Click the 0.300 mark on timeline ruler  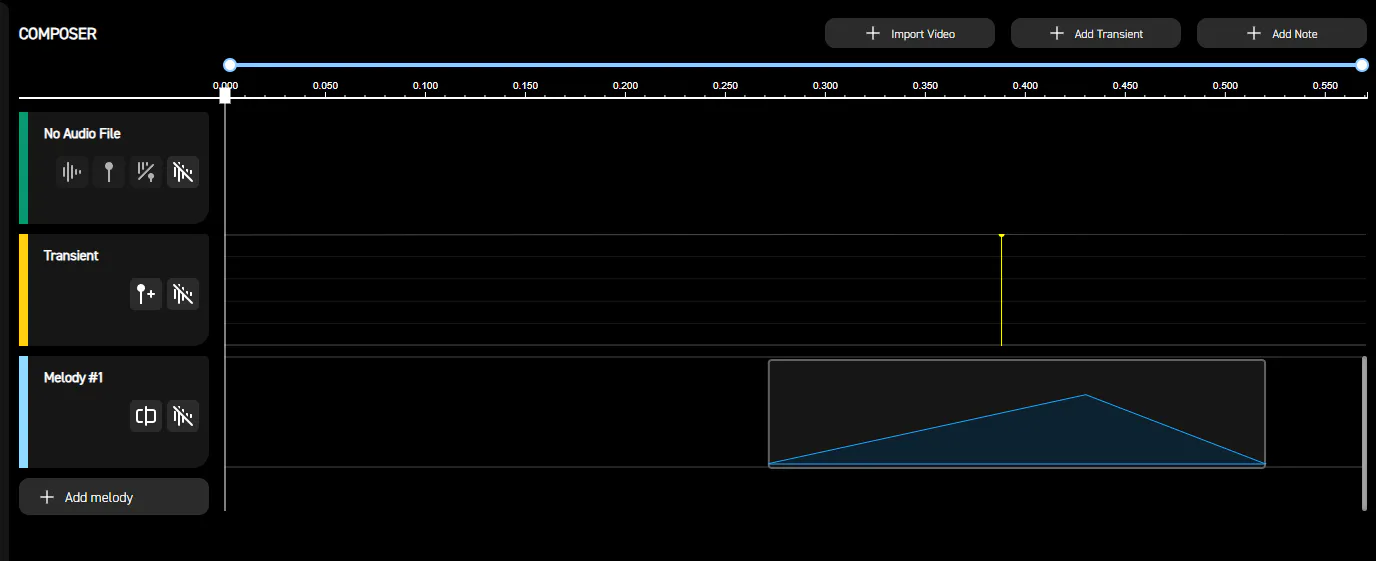point(825,86)
